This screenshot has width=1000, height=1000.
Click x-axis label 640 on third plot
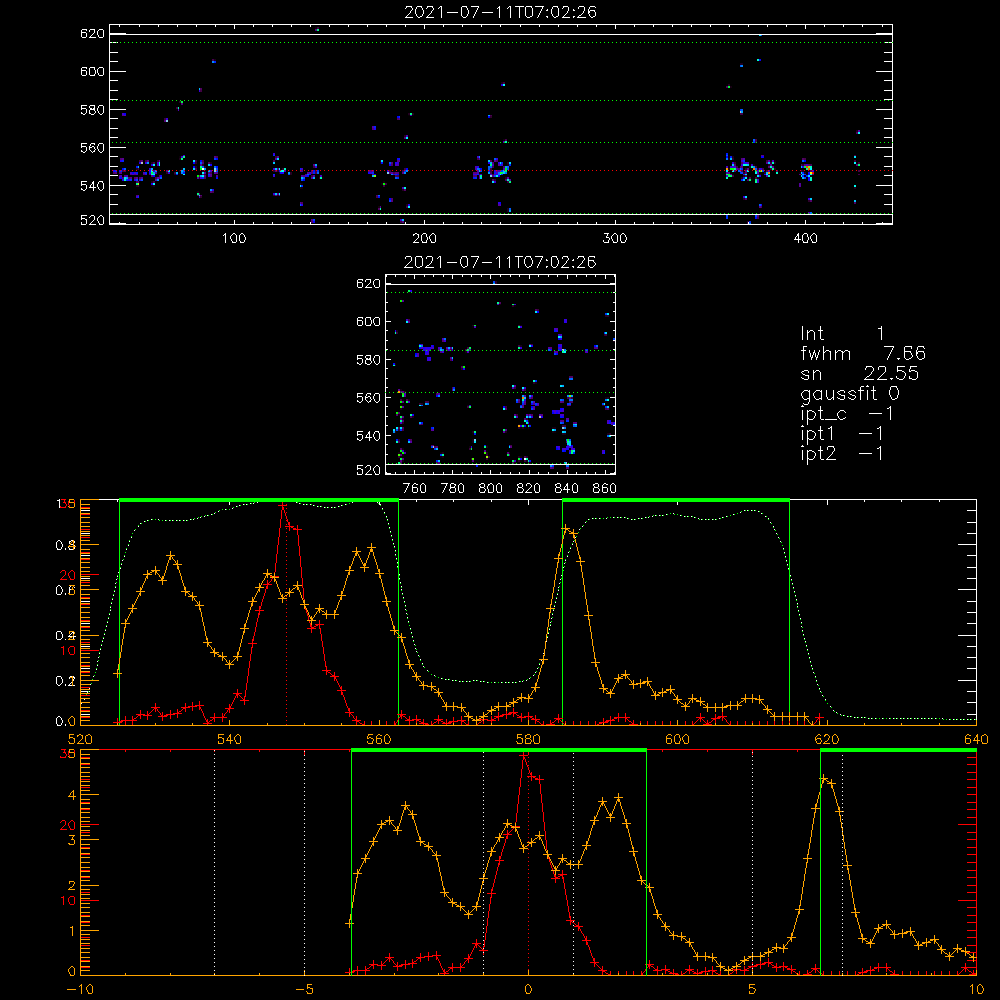976,739
